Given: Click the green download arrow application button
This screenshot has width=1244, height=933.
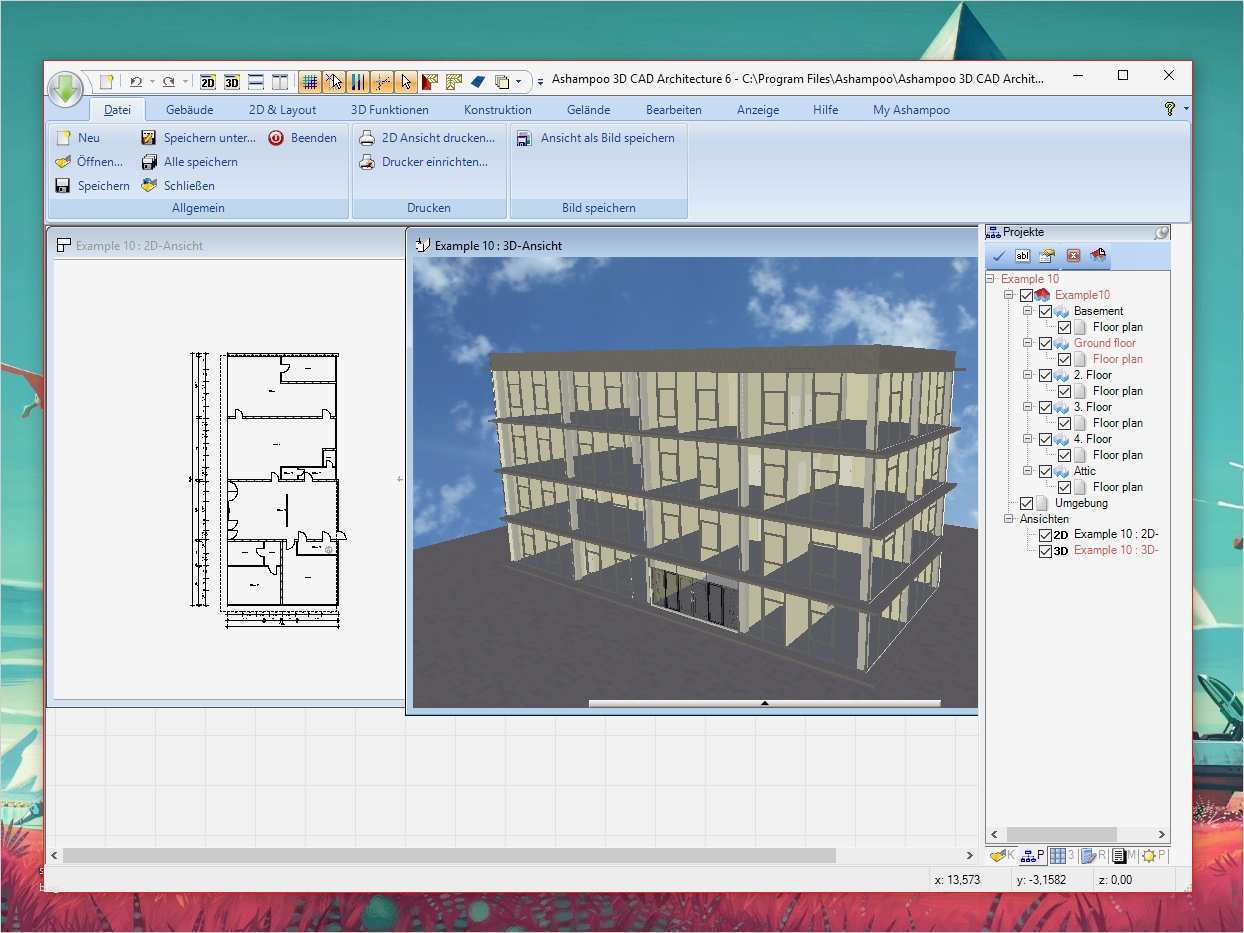Looking at the screenshot, I should pos(66,89).
